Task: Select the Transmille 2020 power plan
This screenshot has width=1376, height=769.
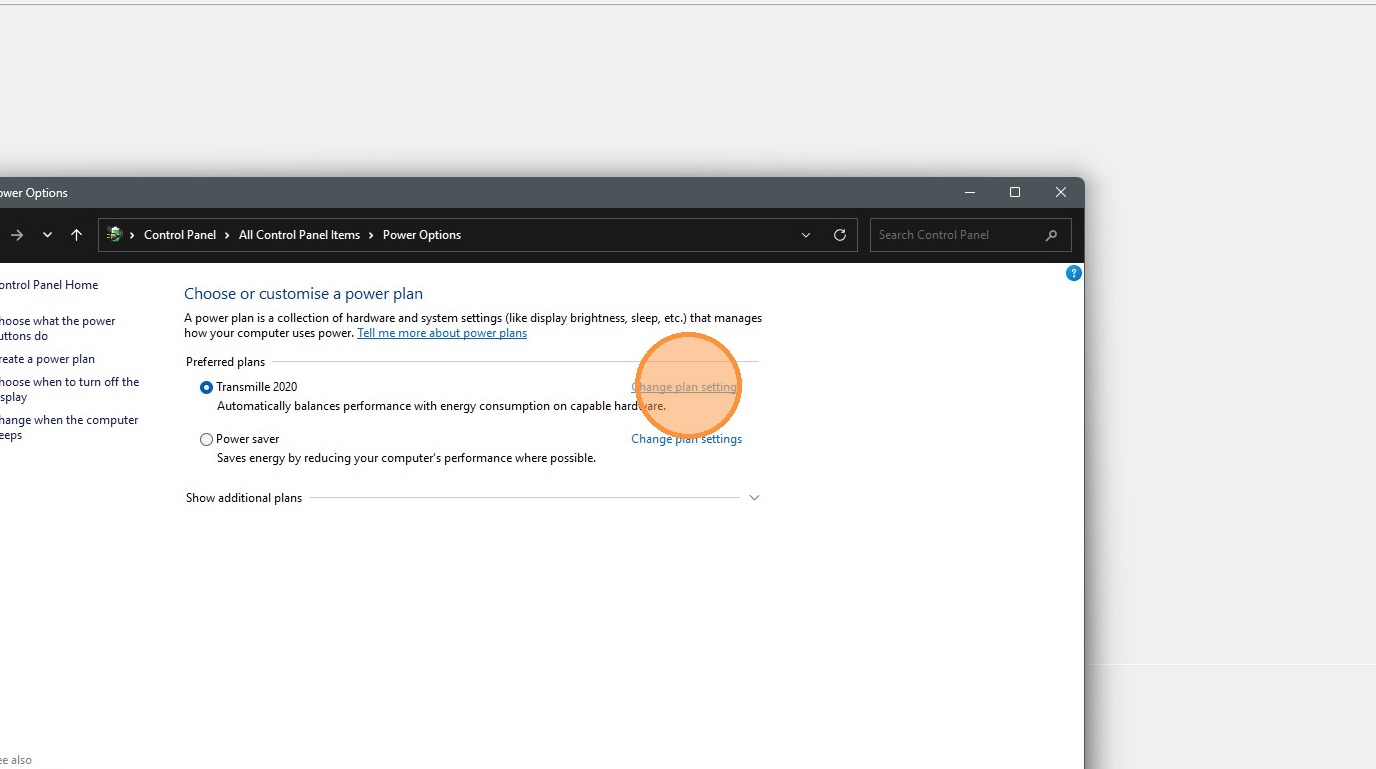Action: point(207,387)
